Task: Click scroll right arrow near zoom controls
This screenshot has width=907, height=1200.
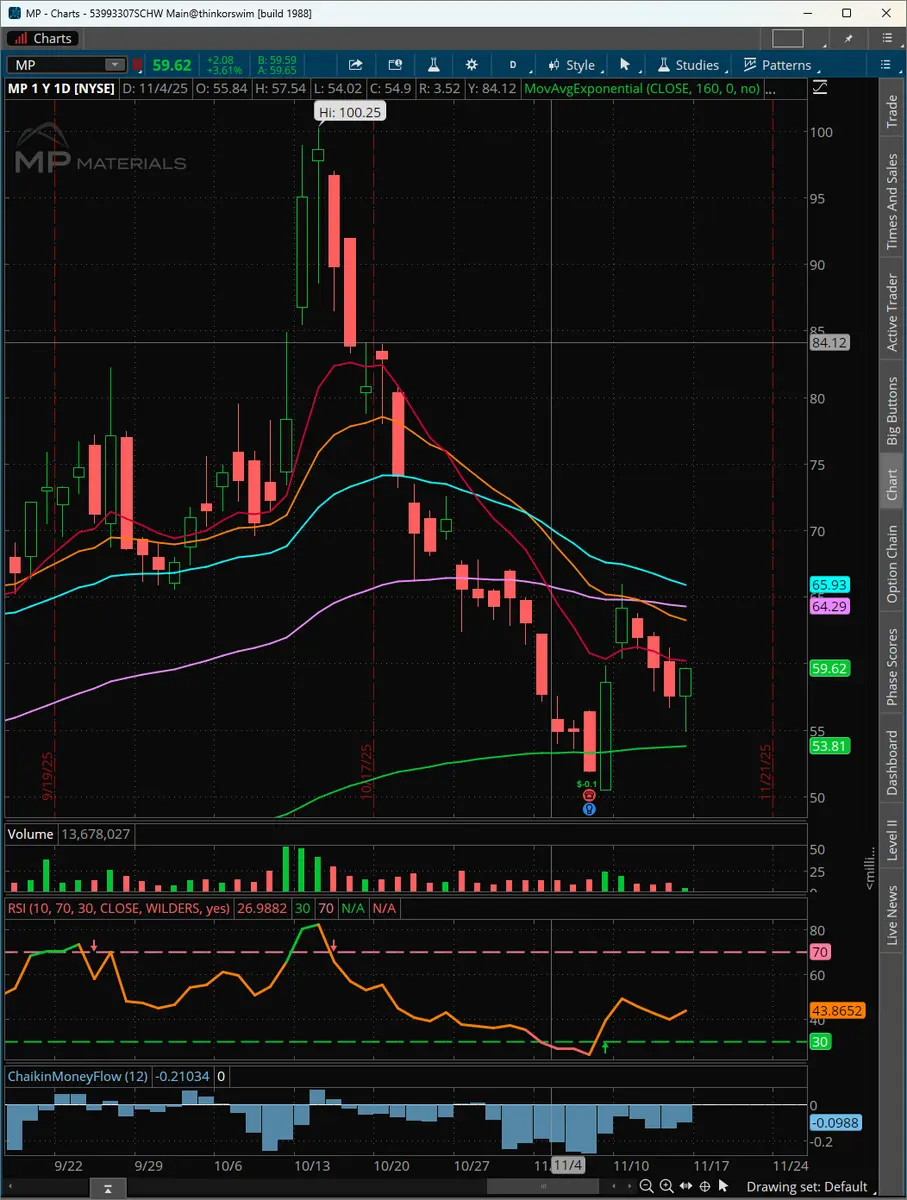Action: click(x=629, y=1186)
